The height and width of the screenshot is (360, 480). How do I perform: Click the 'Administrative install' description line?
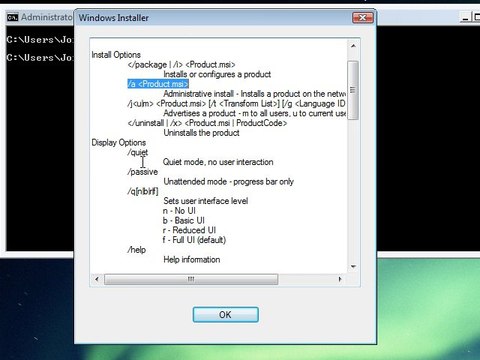coord(255,94)
